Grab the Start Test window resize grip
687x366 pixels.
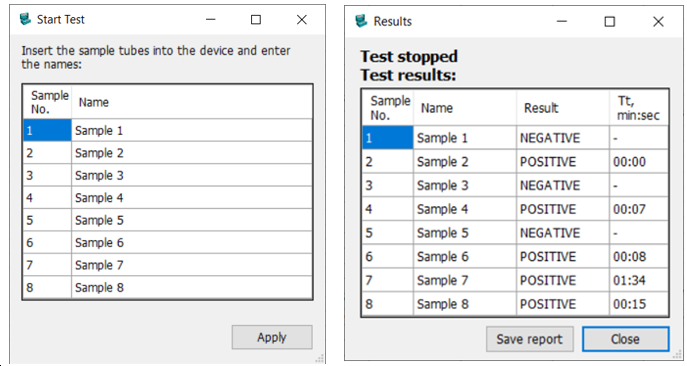click(x=320, y=358)
